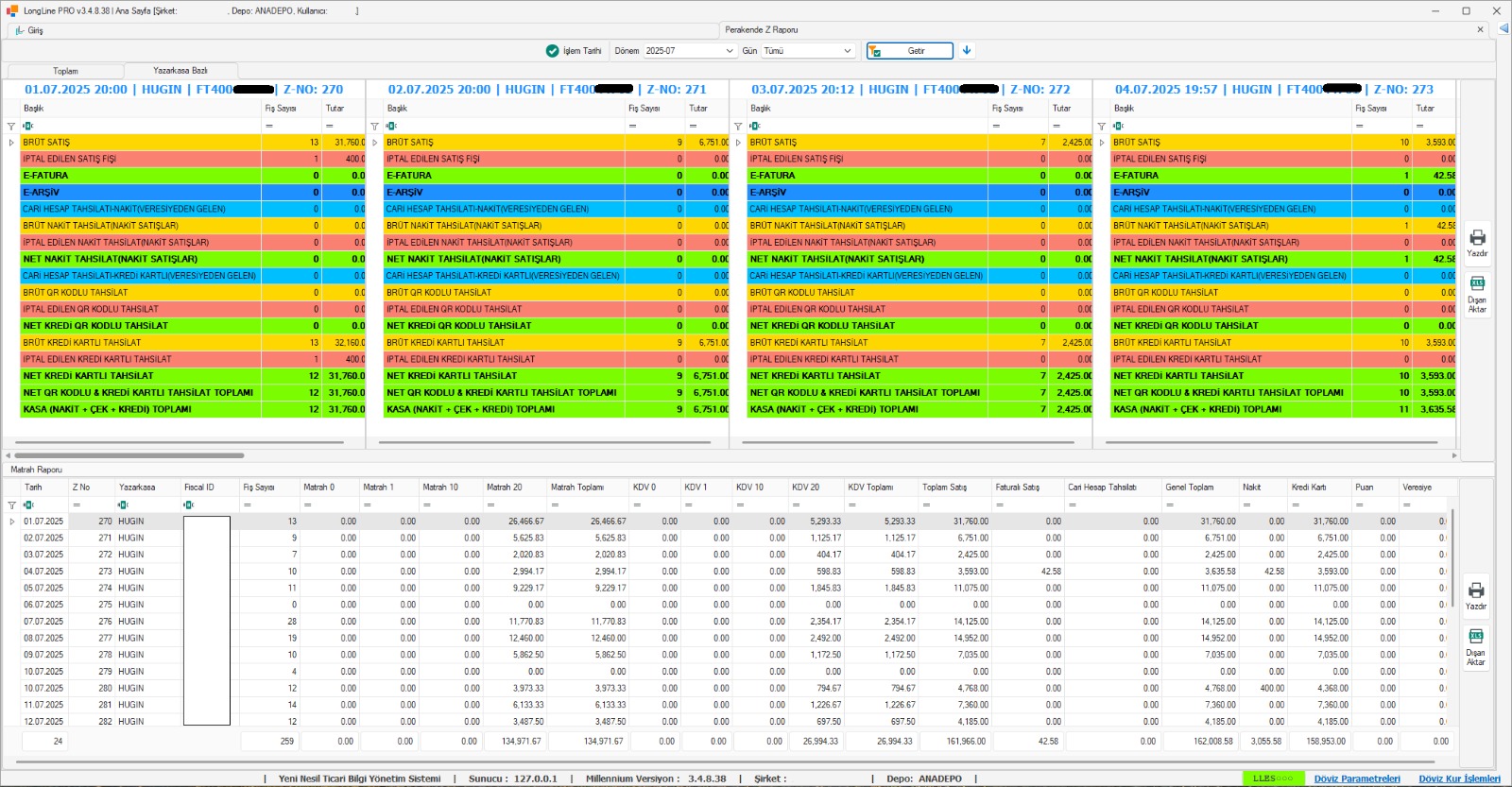Open the Döviz Parametreleri link

tap(1357, 778)
